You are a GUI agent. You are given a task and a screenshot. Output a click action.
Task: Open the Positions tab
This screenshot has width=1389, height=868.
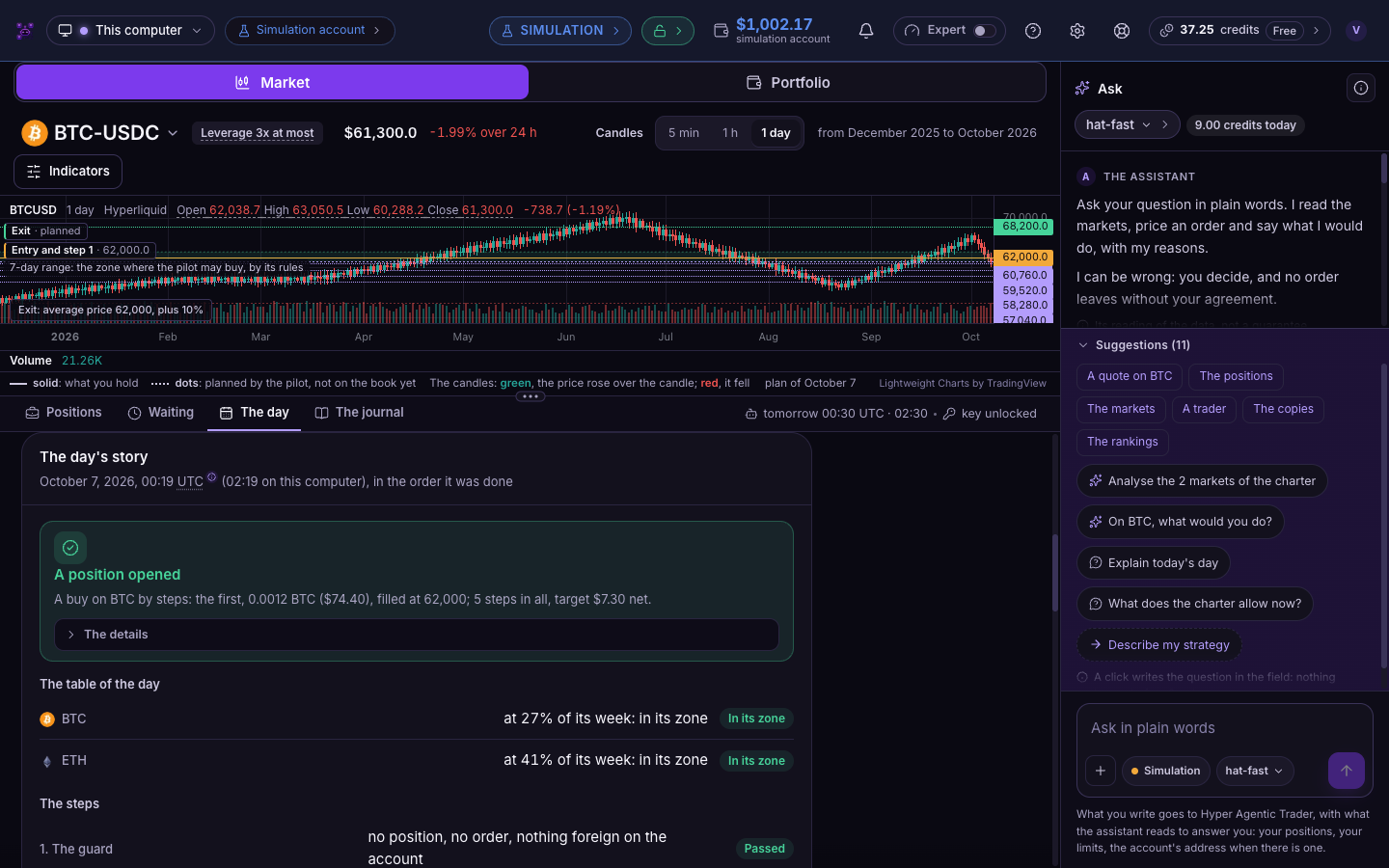[x=64, y=413]
